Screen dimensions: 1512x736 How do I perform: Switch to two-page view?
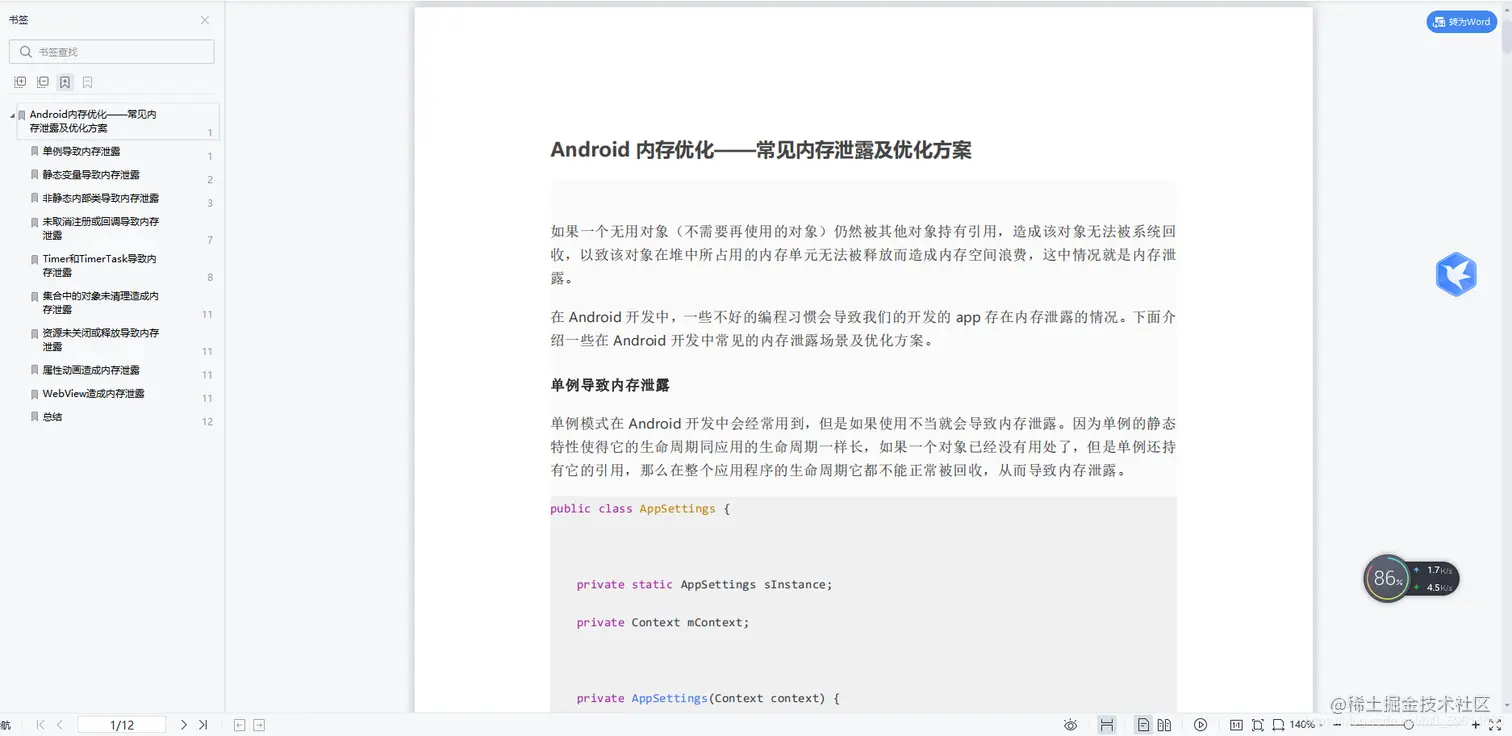[1164, 725]
